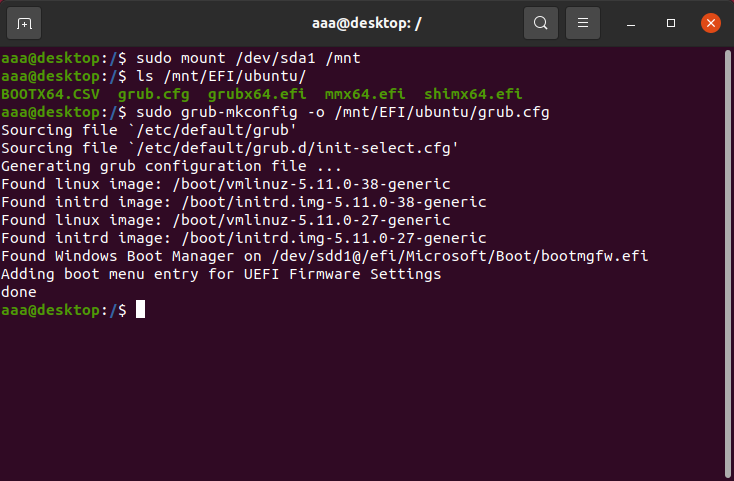Viewport: 734px width, 481px height.
Task: Click the Generating grub configuration file line
Action: pos(171,166)
